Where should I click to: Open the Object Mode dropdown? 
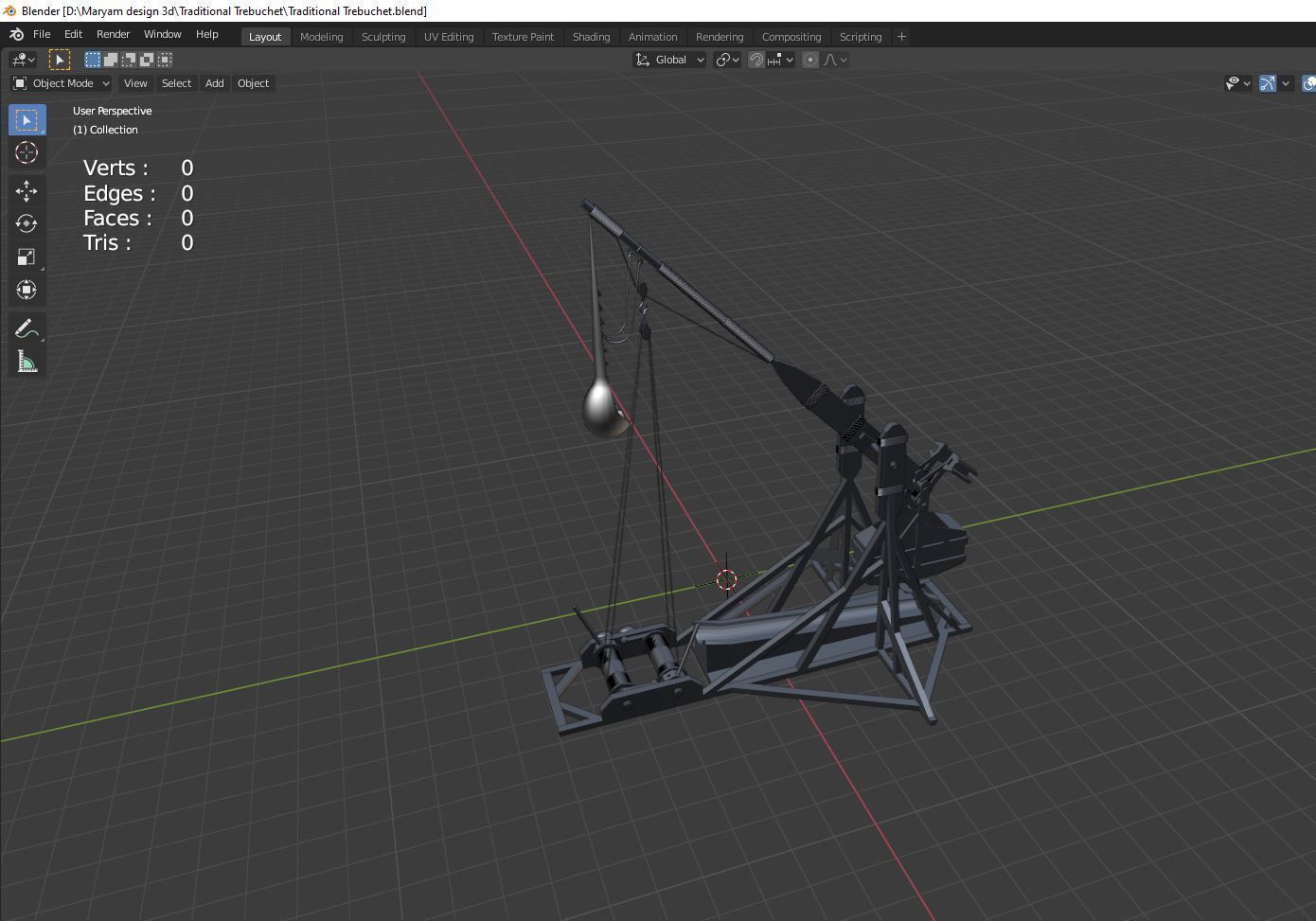[x=60, y=83]
